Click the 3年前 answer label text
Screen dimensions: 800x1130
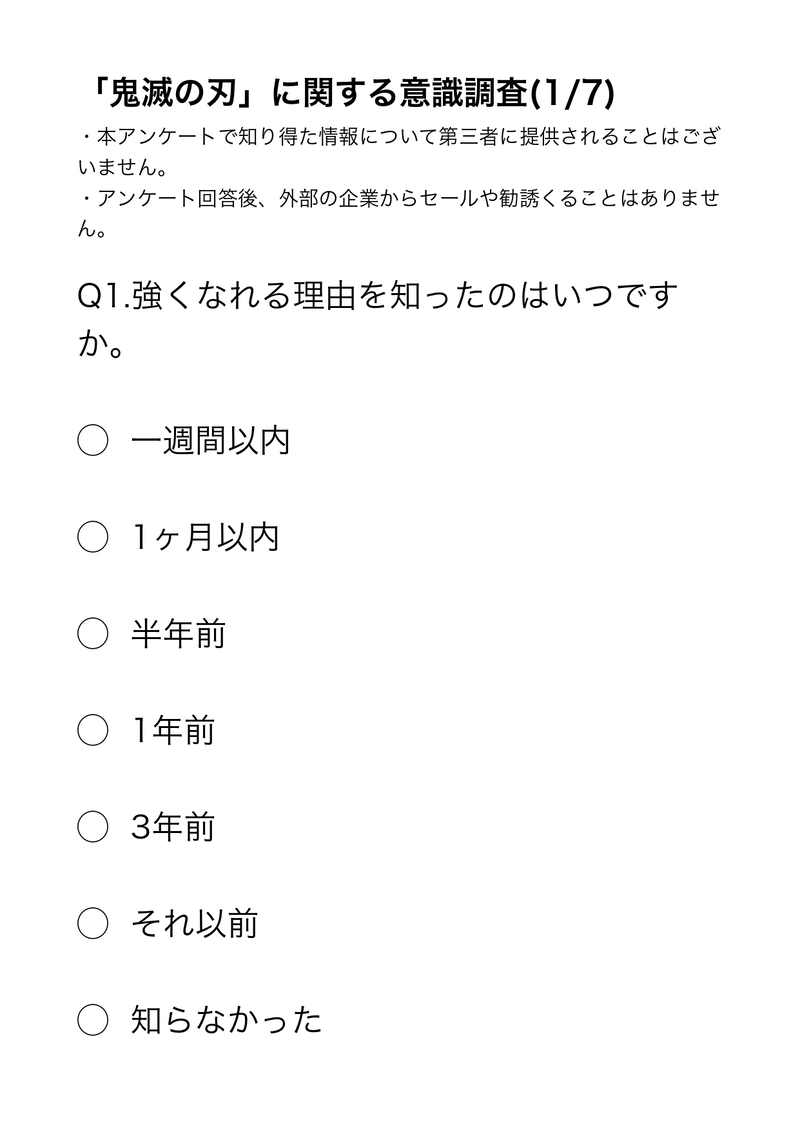pos(173,827)
